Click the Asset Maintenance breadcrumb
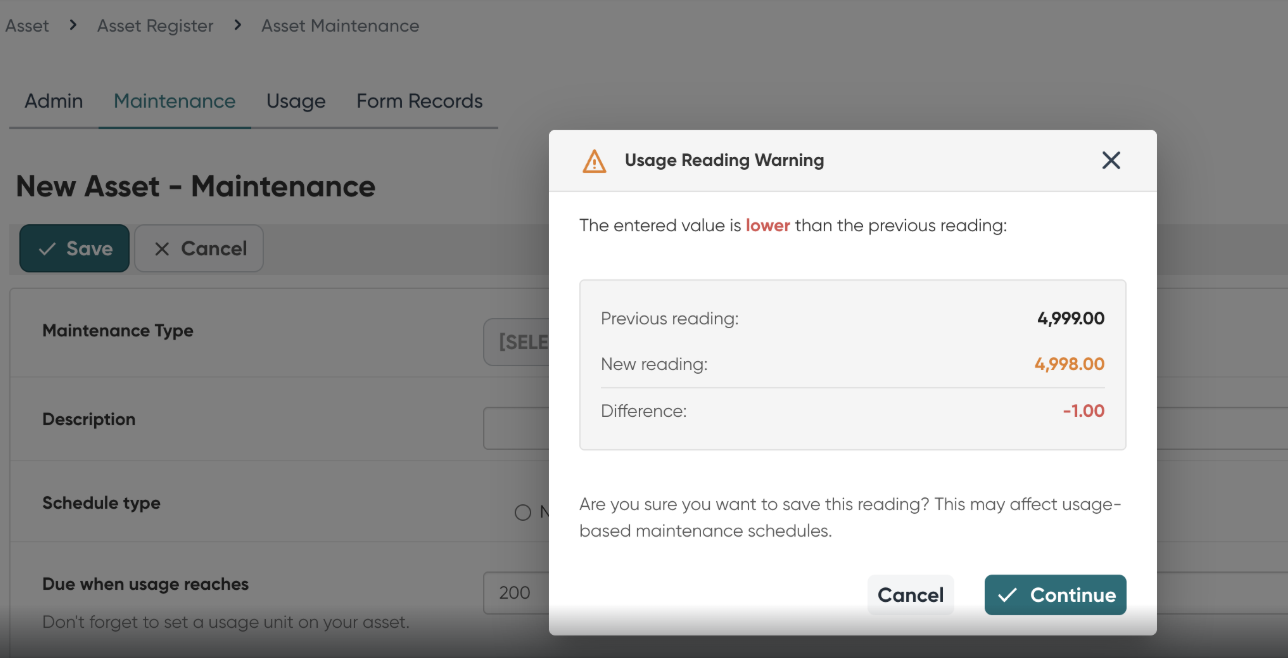Screen dimensions: 1288x658 (x=340, y=26)
